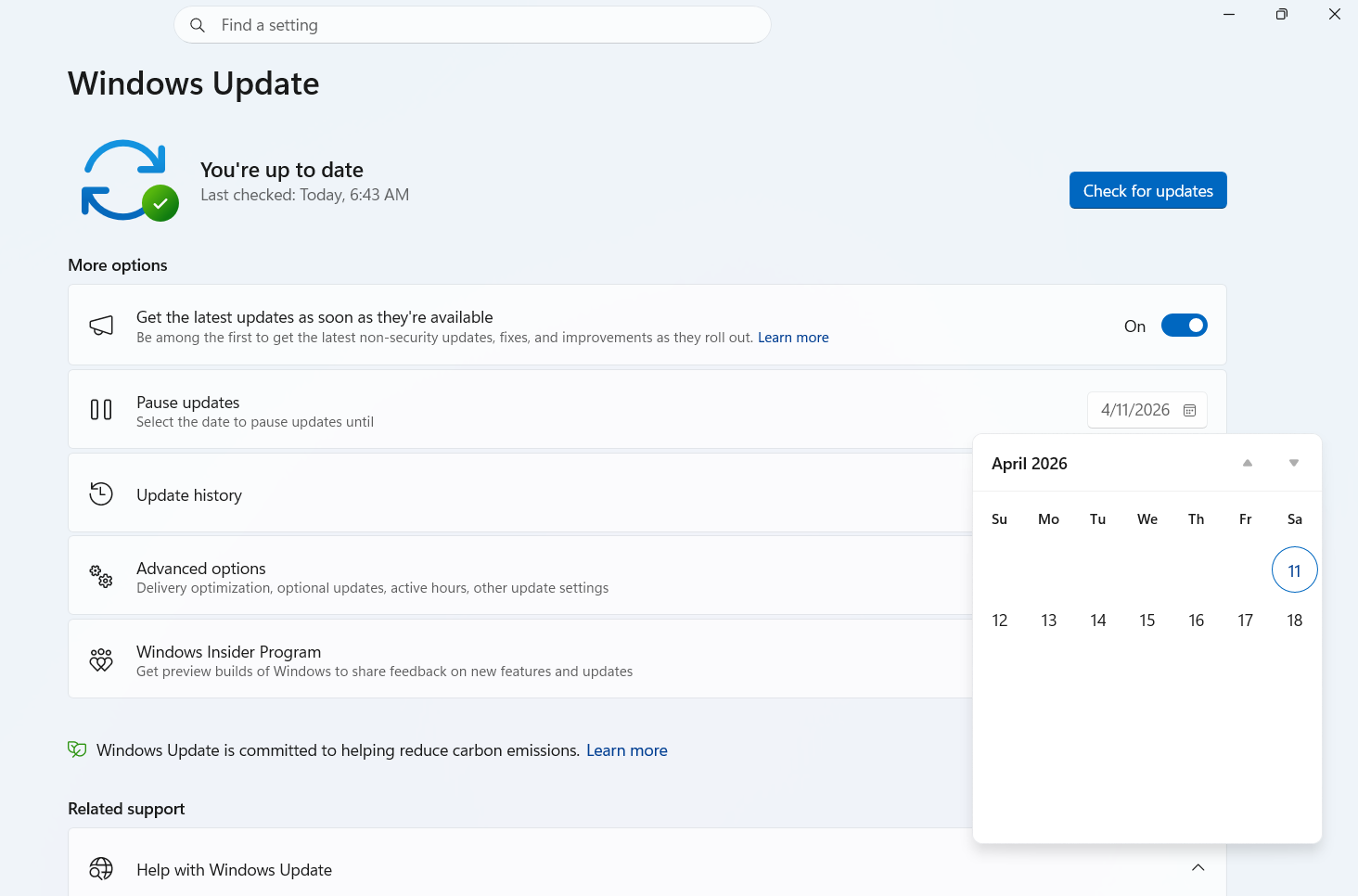Click the megaphone icon beside latest updates setting
This screenshot has width=1358, height=896.
[x=101, y=326]
